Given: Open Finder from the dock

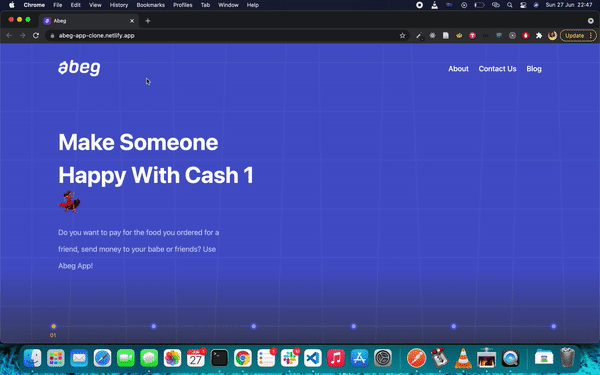Looking at the screenshot, I should 33,359.
